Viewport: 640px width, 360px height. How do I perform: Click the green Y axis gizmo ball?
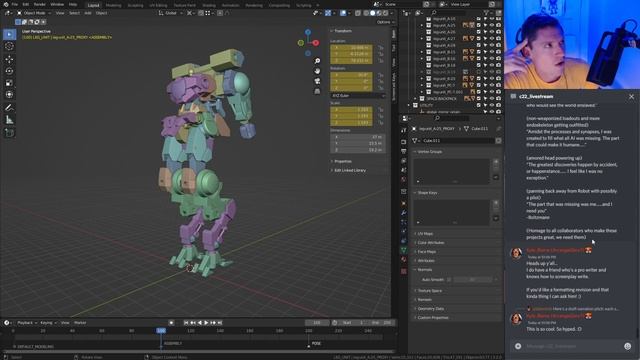301,42
